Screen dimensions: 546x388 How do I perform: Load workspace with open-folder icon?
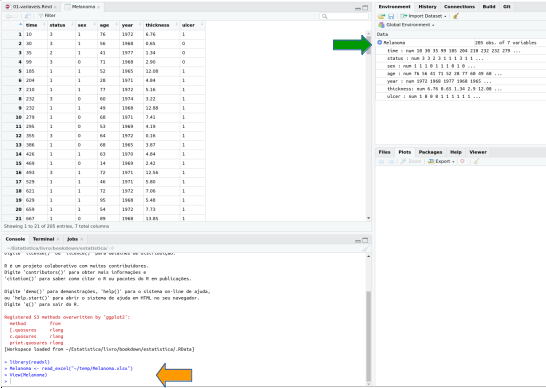382,16
